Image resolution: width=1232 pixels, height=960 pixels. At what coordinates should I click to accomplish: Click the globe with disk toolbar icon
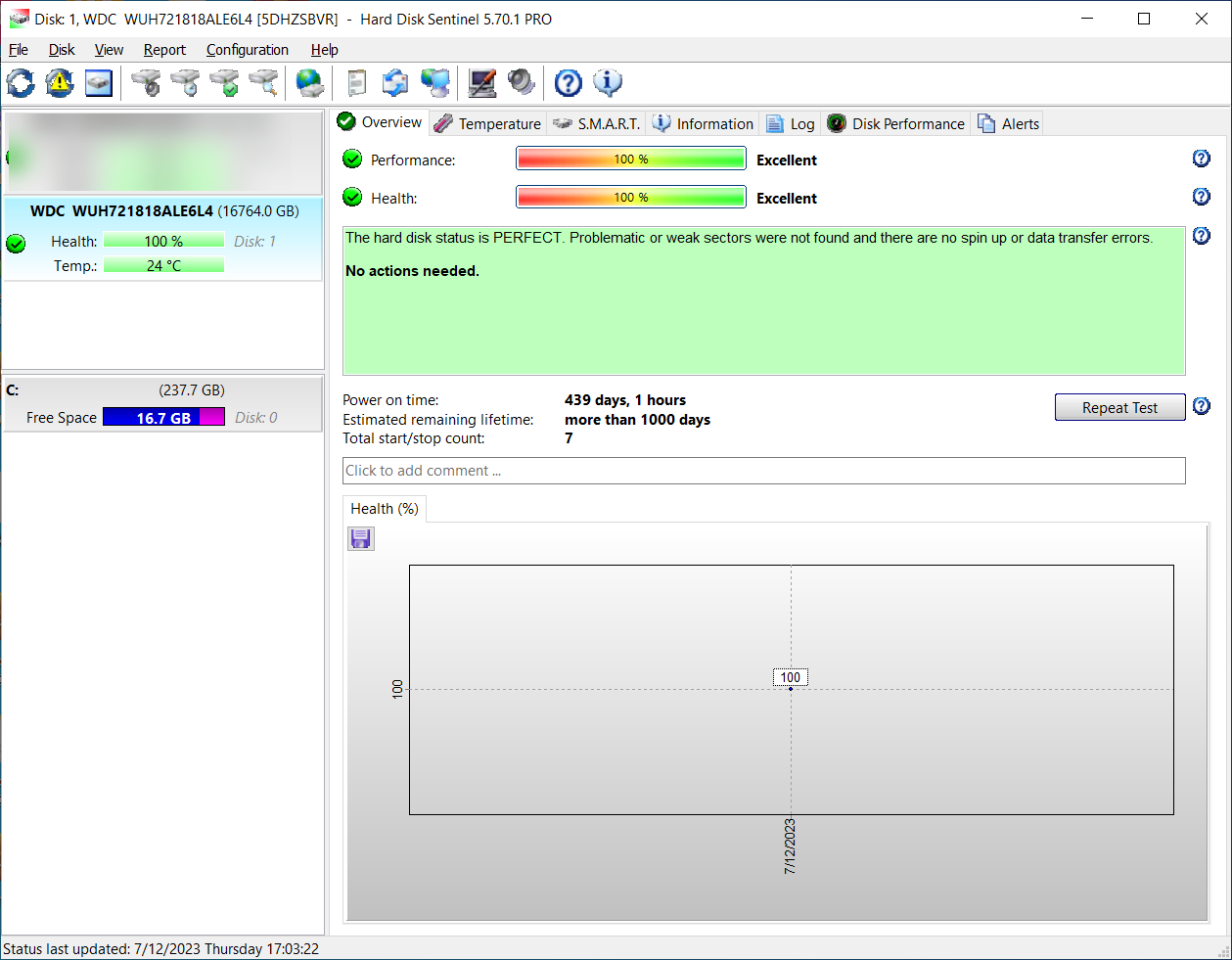coord(310,83)
